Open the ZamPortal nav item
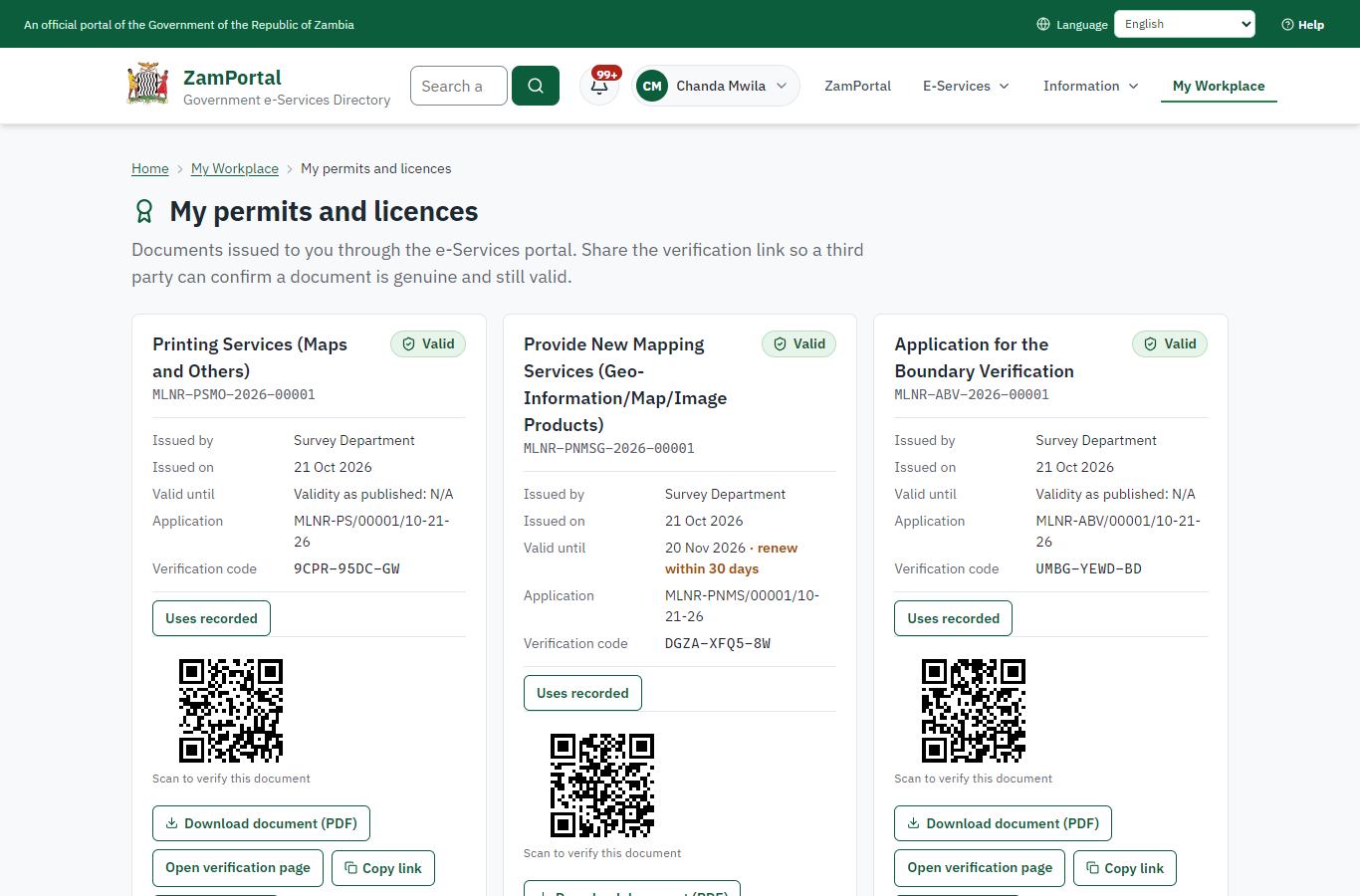The width and height of the screenshot is (1360, 896). coord(857,86)
